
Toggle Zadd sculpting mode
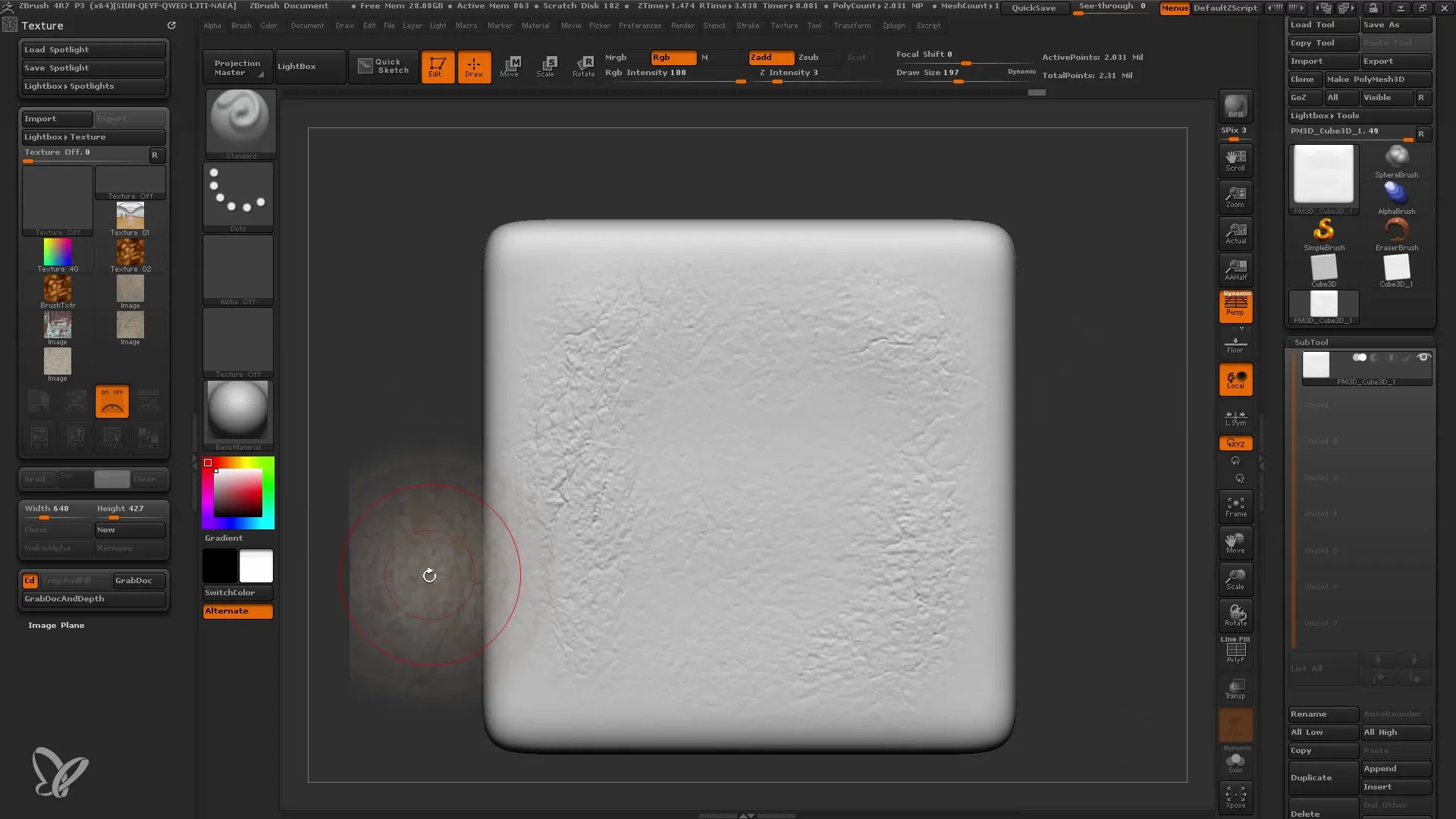pos(762,57)
